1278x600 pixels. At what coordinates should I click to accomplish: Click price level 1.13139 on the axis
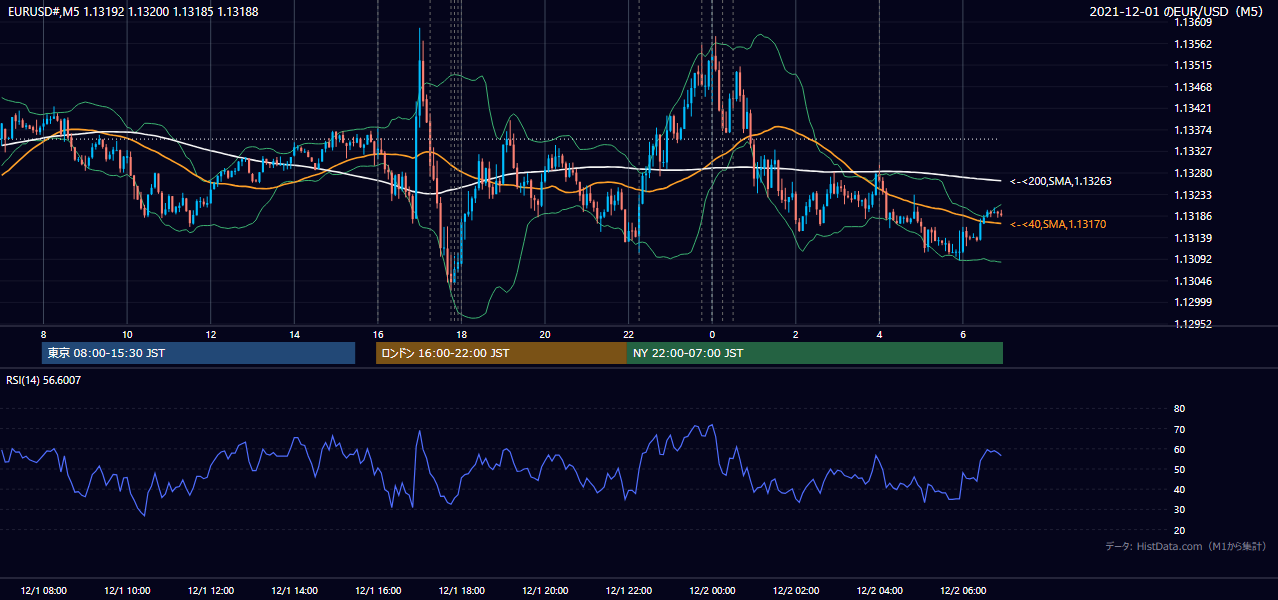[1192, 238]
